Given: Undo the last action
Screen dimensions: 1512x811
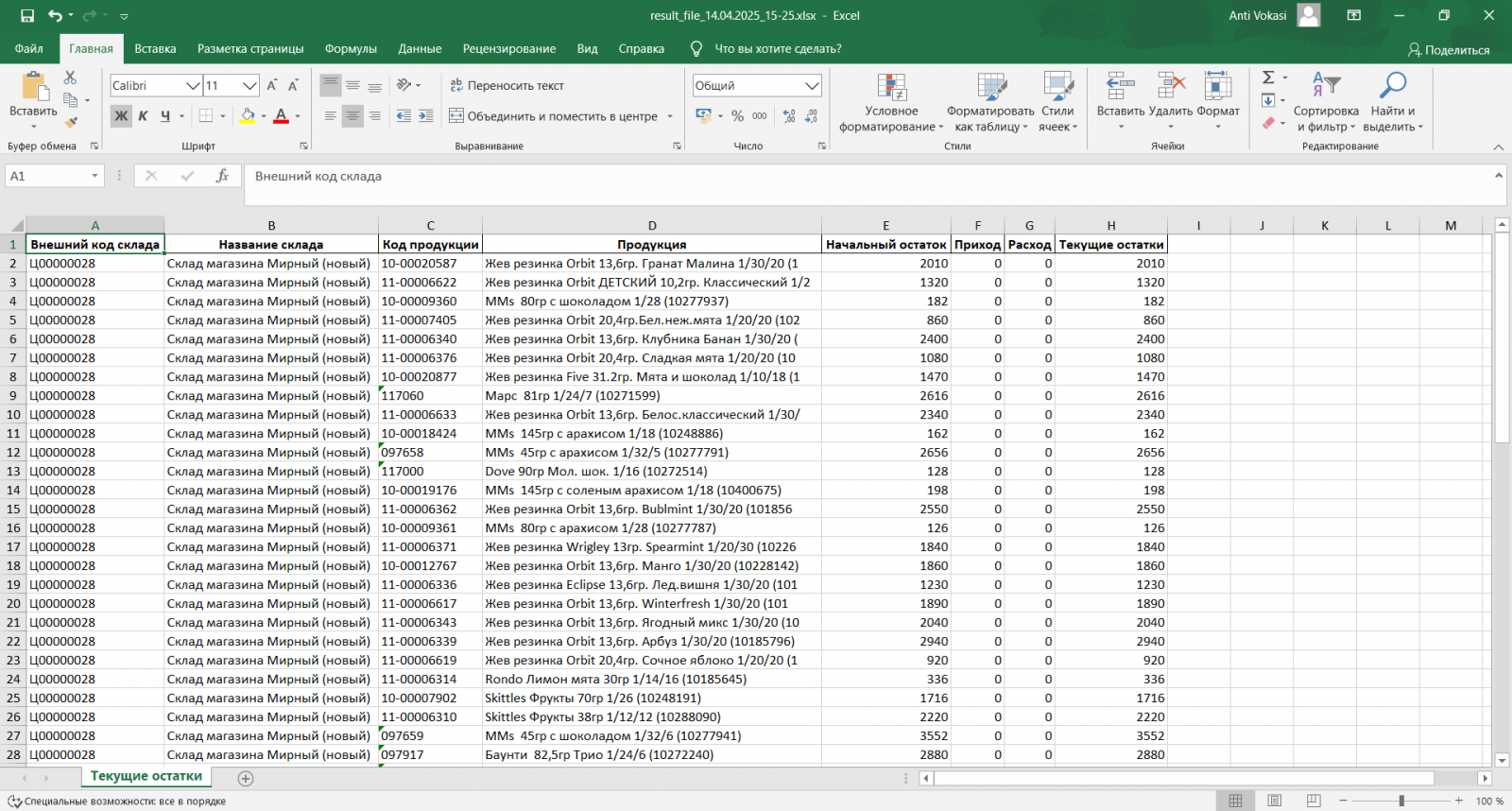Looking at the screenshot, I should tap(56, 16).
